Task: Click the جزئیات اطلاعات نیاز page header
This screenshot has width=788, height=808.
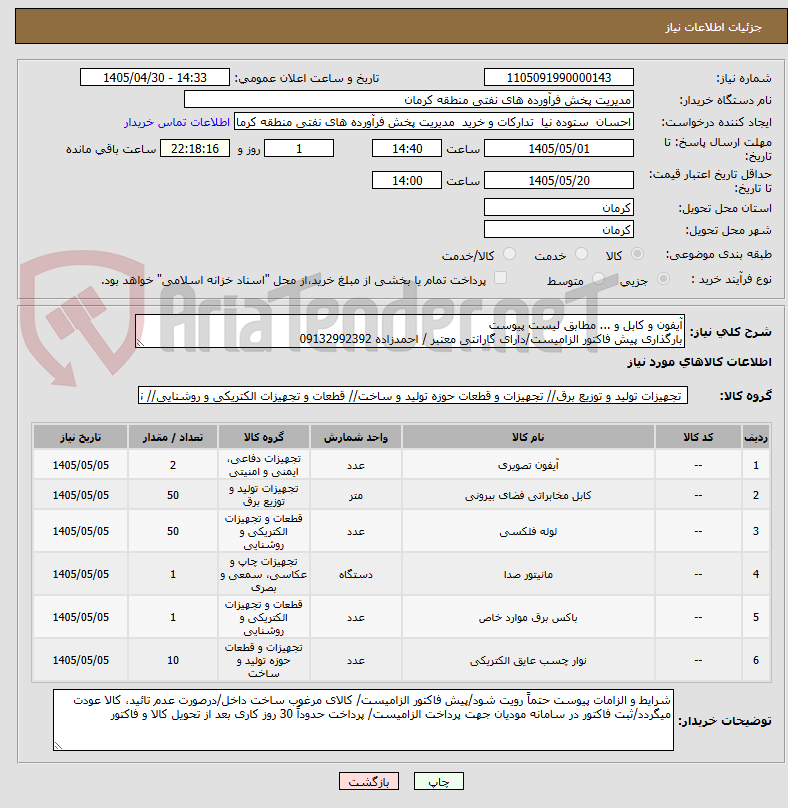Action: coord(713,27)
